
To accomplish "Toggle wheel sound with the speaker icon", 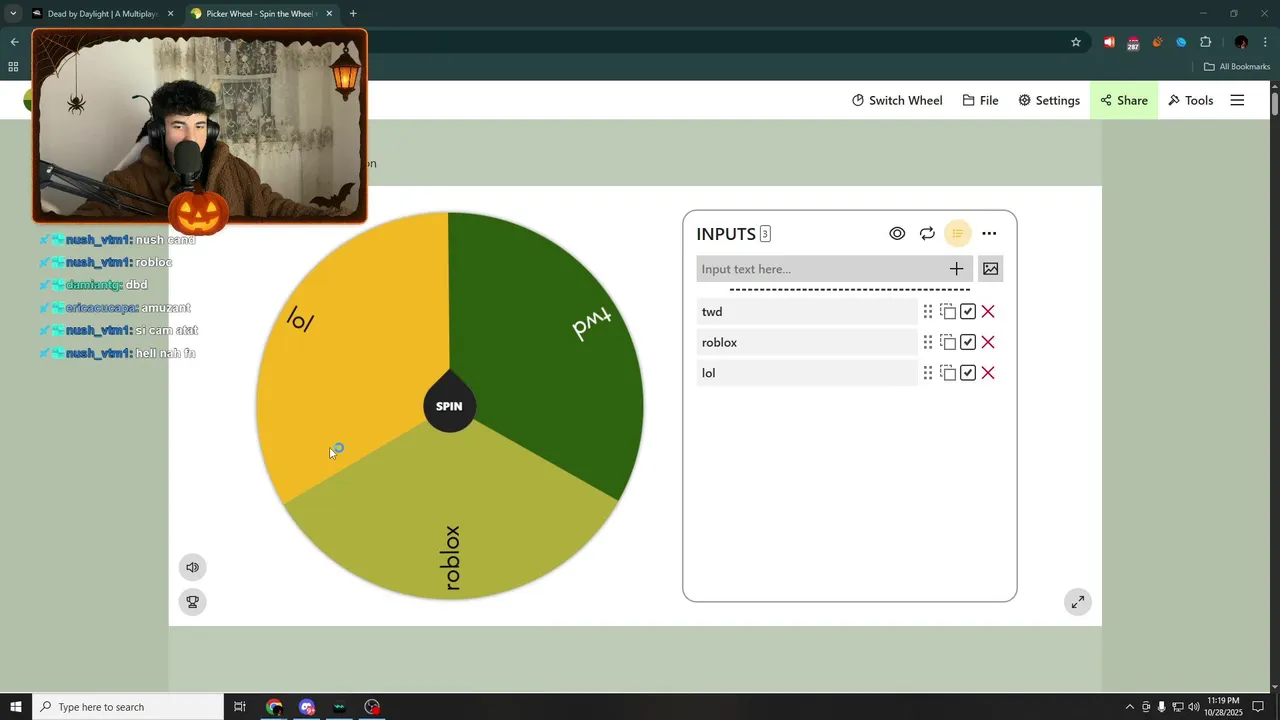I will pyautogui.click(x=192, y=567).
